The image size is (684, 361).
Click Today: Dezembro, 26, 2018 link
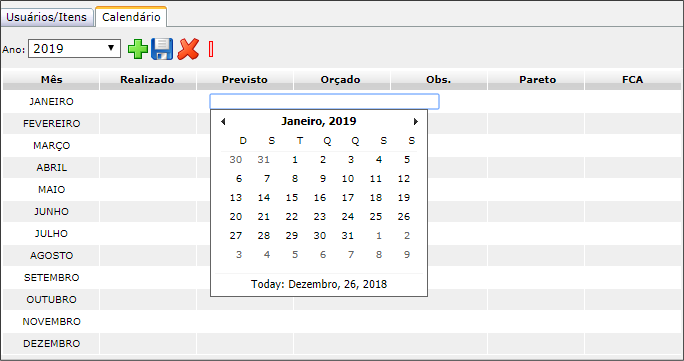(x=318, y=284)
